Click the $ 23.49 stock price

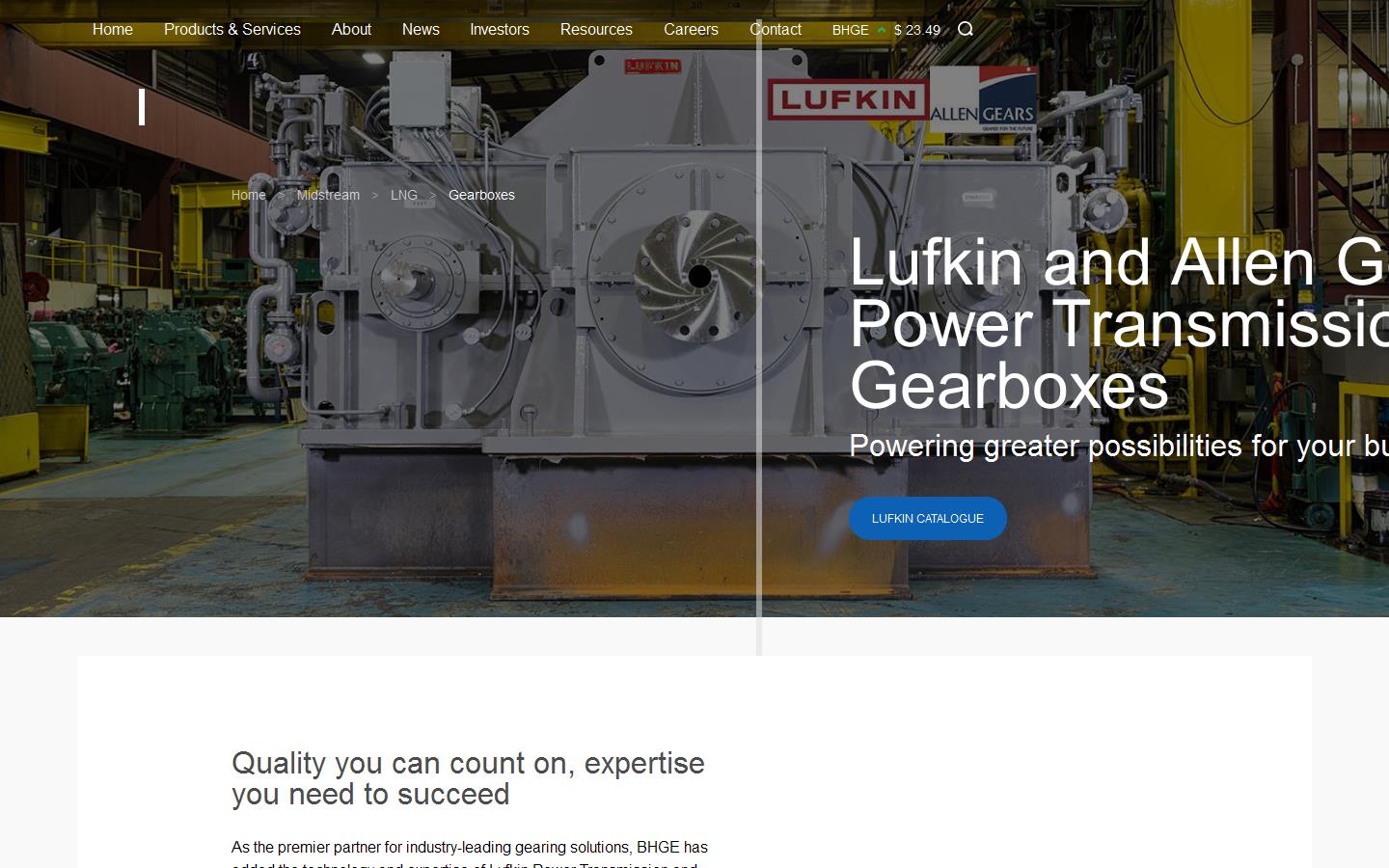[916, 30]
